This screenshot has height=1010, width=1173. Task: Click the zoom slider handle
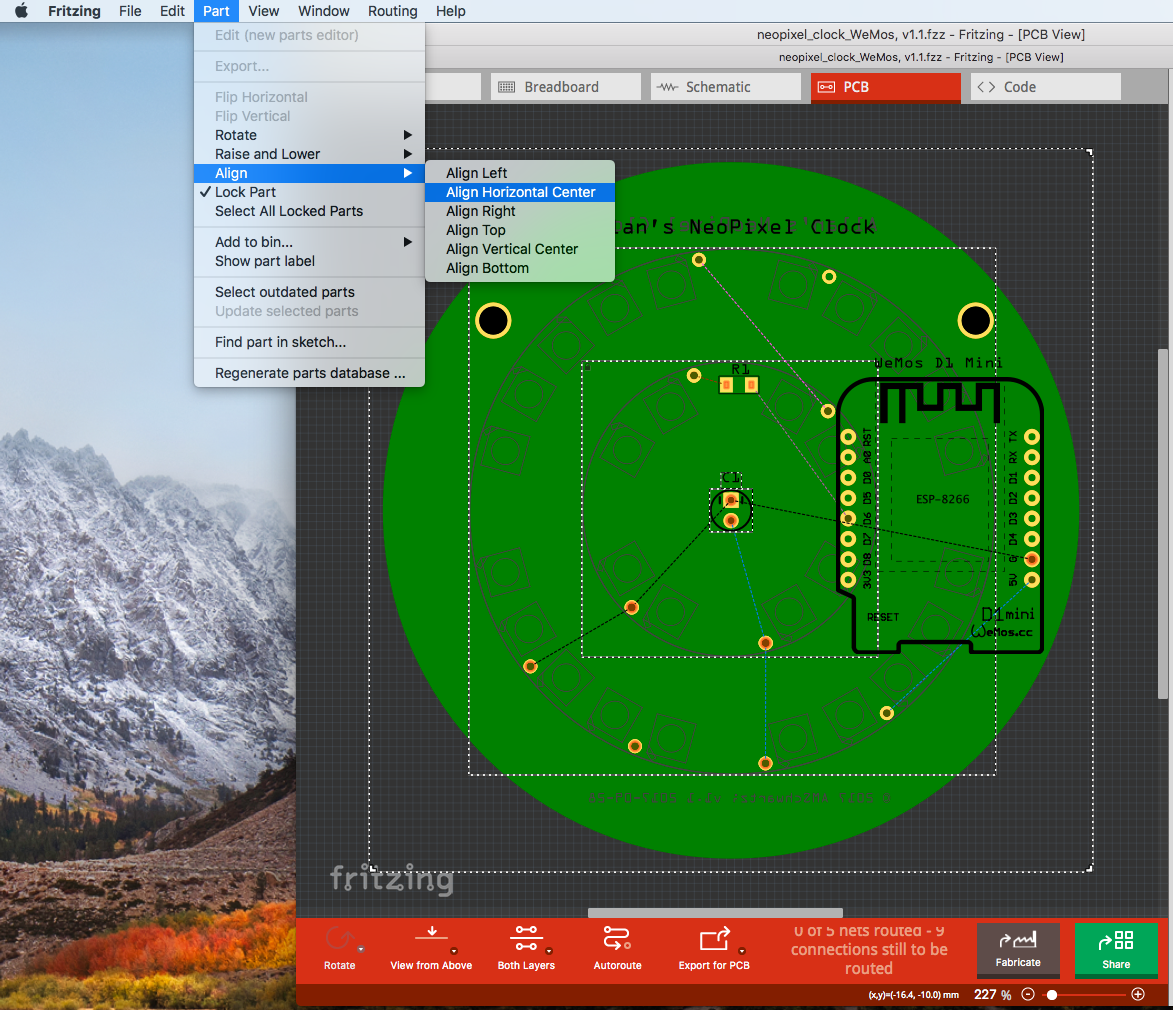click(1052, 995)
